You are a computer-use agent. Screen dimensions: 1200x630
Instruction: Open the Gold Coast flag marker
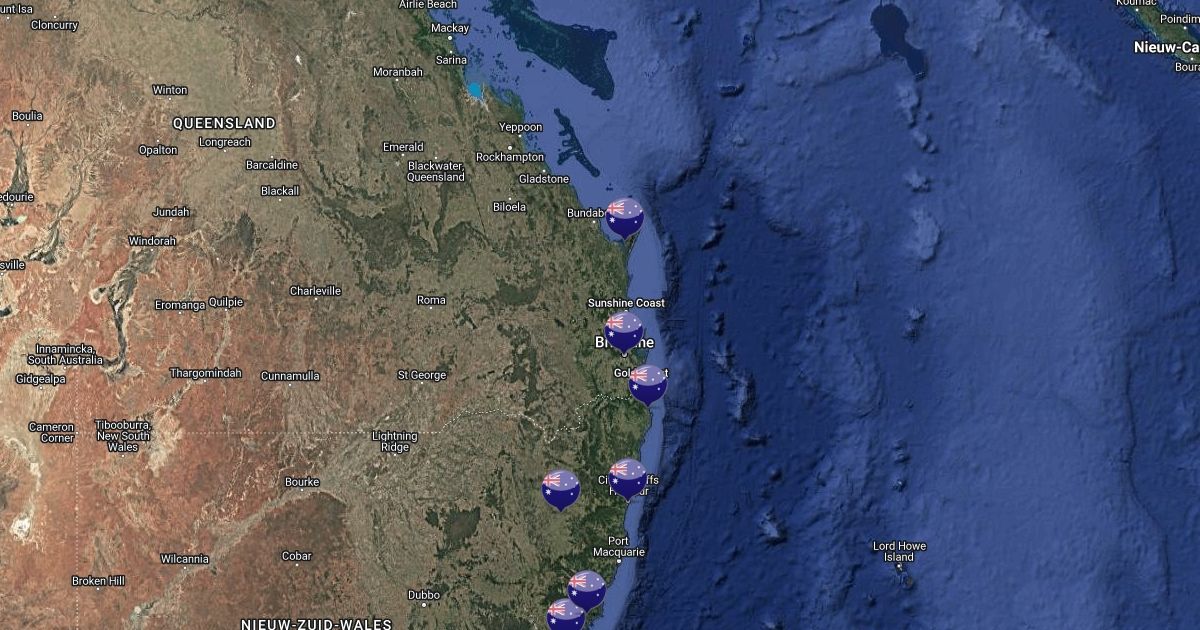point(647,383)
